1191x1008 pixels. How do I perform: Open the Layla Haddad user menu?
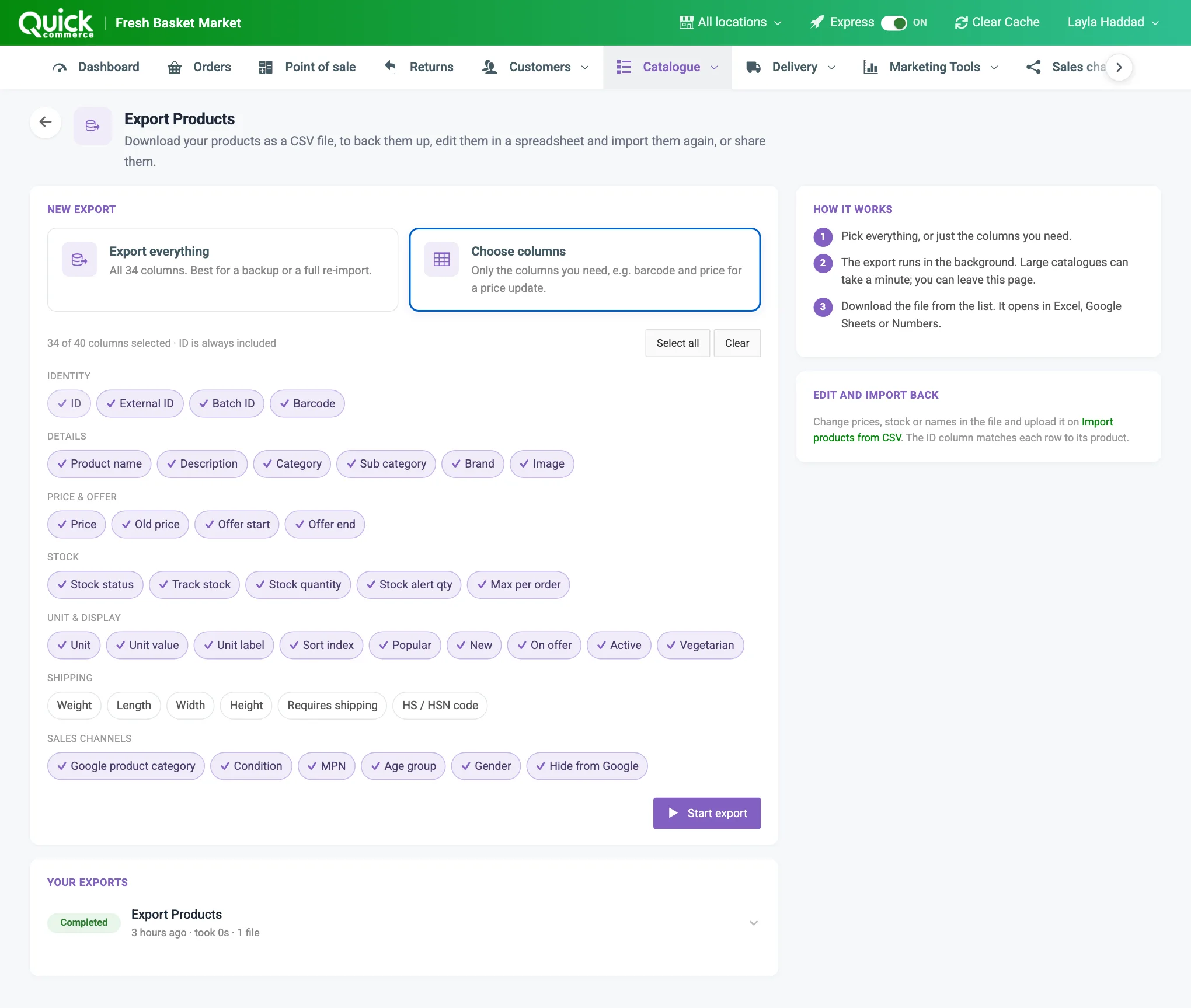1113,22
